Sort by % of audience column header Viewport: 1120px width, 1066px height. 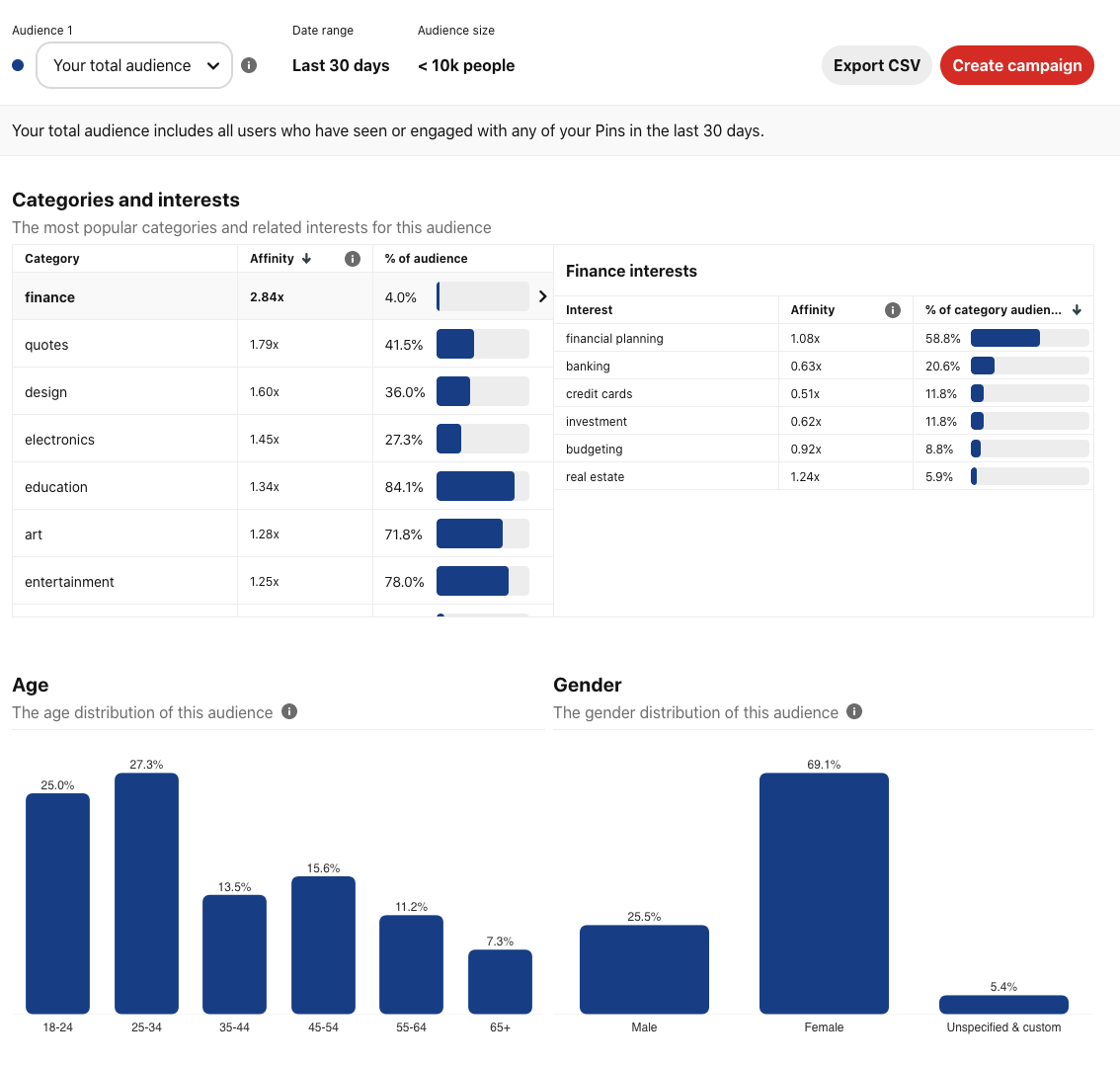coord(427,259)
